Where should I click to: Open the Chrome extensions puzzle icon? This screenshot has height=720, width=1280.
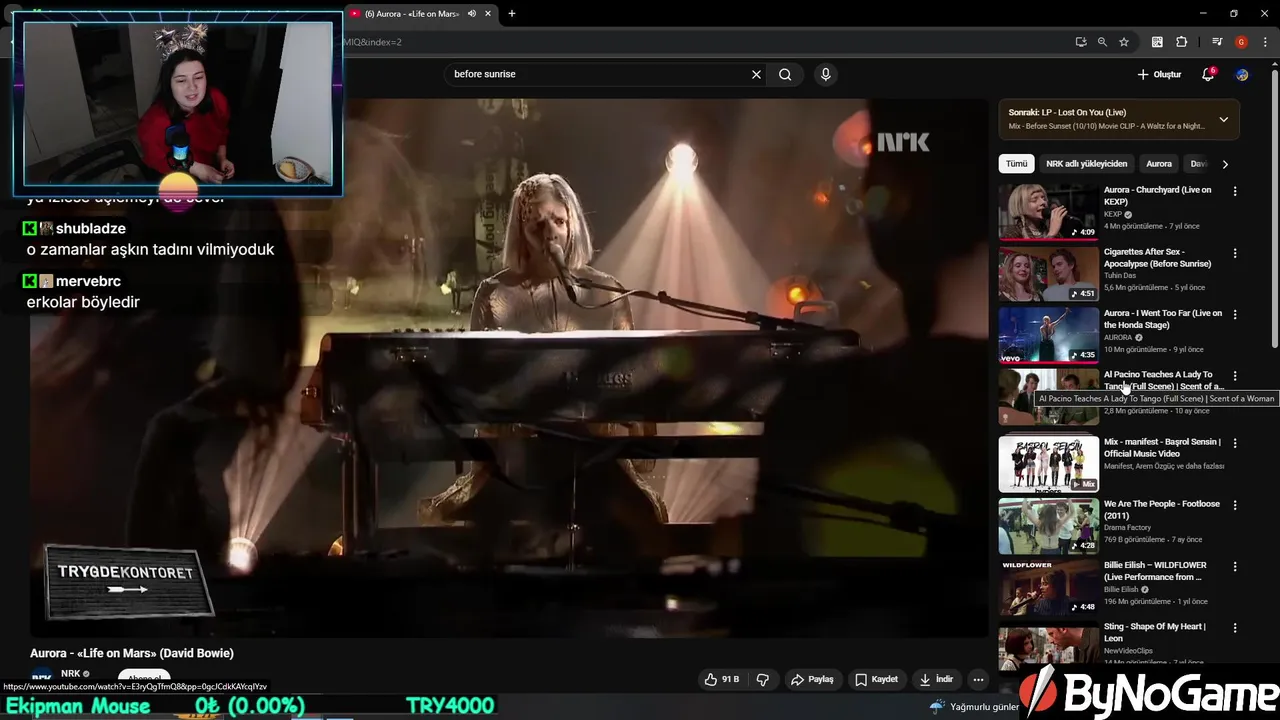pos(1182,42)
